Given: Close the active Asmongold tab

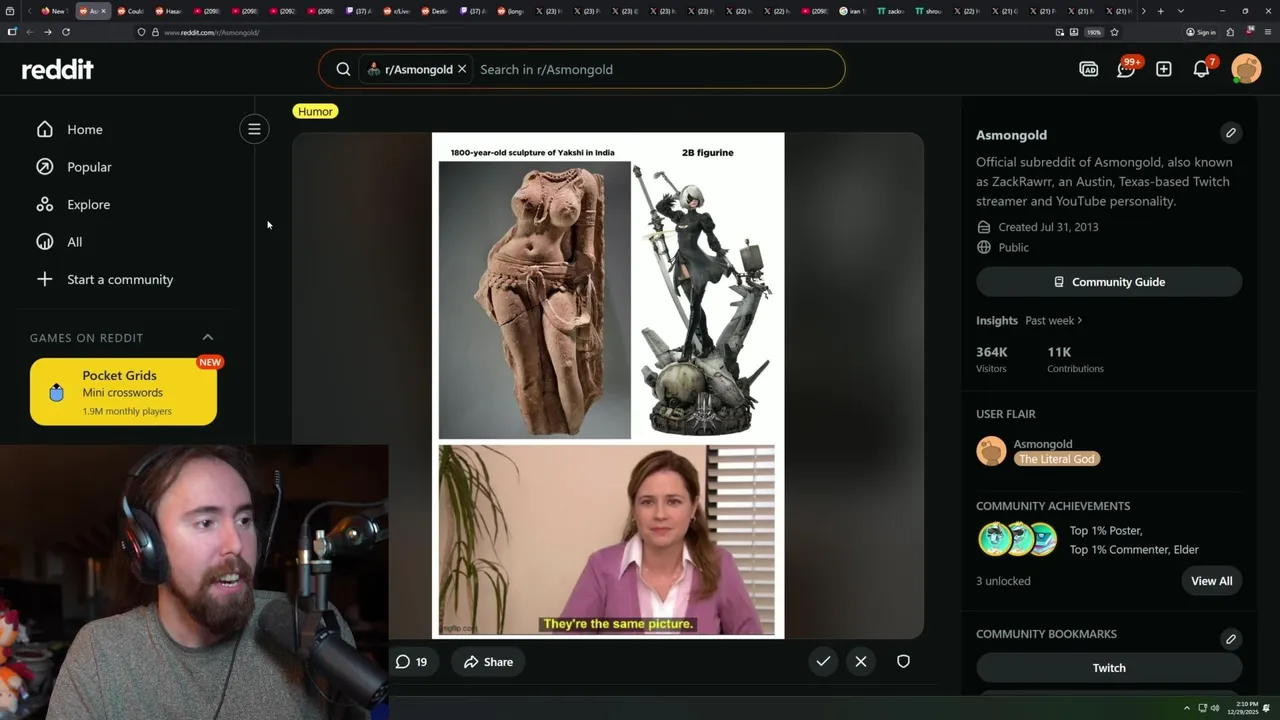Looking at the screenshot, I should pyautogui.click(x=103, y=11).
